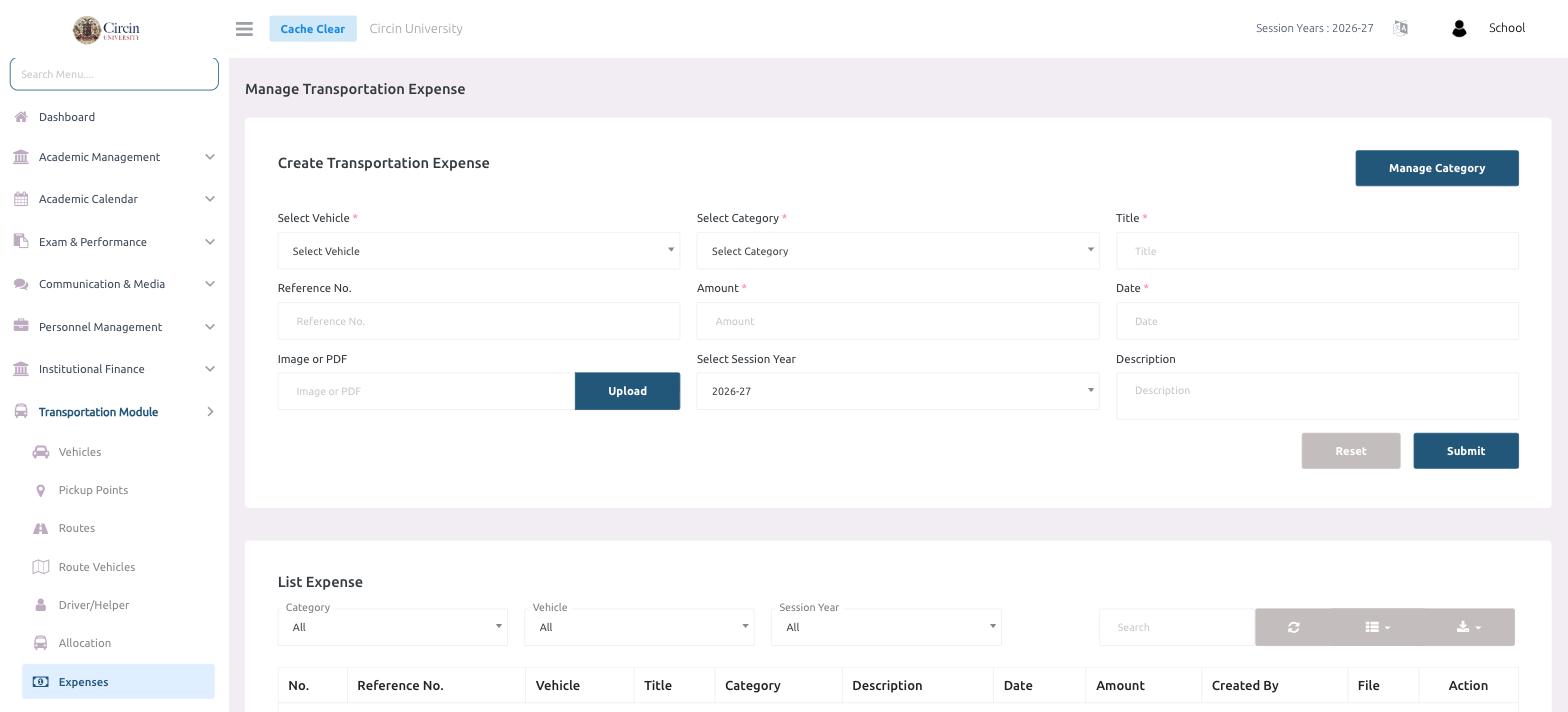Open the Vehicle filter dropdown
This screenshot has width=1568, height=712.
(x=640, y=627)
